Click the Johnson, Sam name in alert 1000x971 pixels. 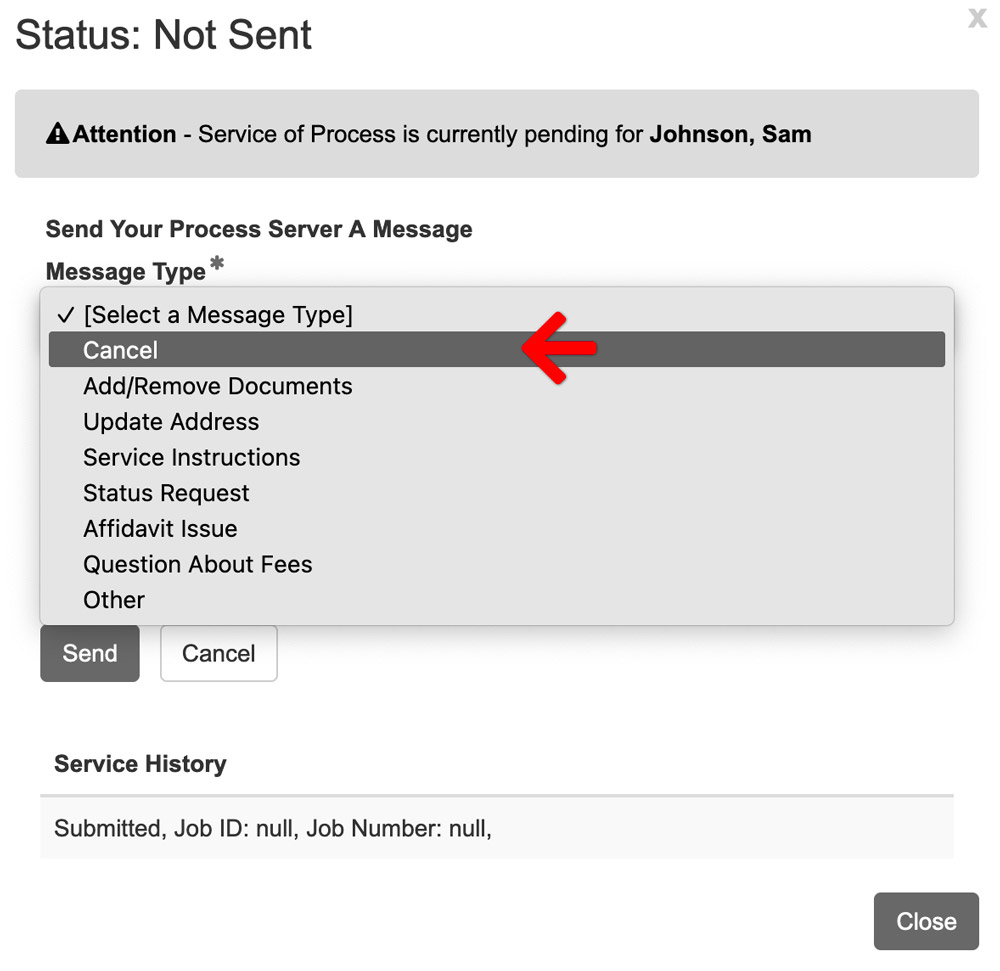pyautogui.click(x=730, y=134)
